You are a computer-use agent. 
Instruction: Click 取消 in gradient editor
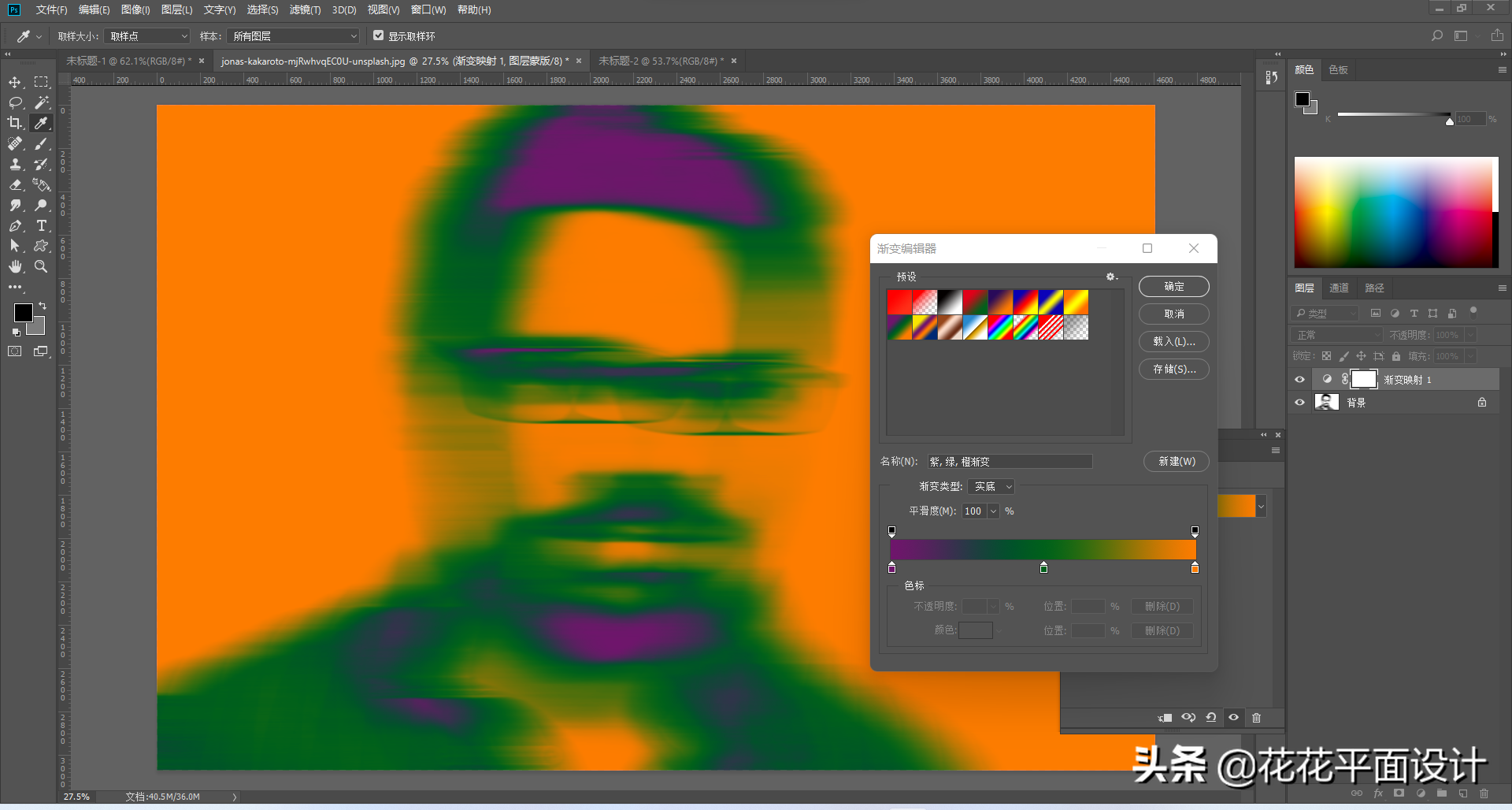click(1174, 314)
